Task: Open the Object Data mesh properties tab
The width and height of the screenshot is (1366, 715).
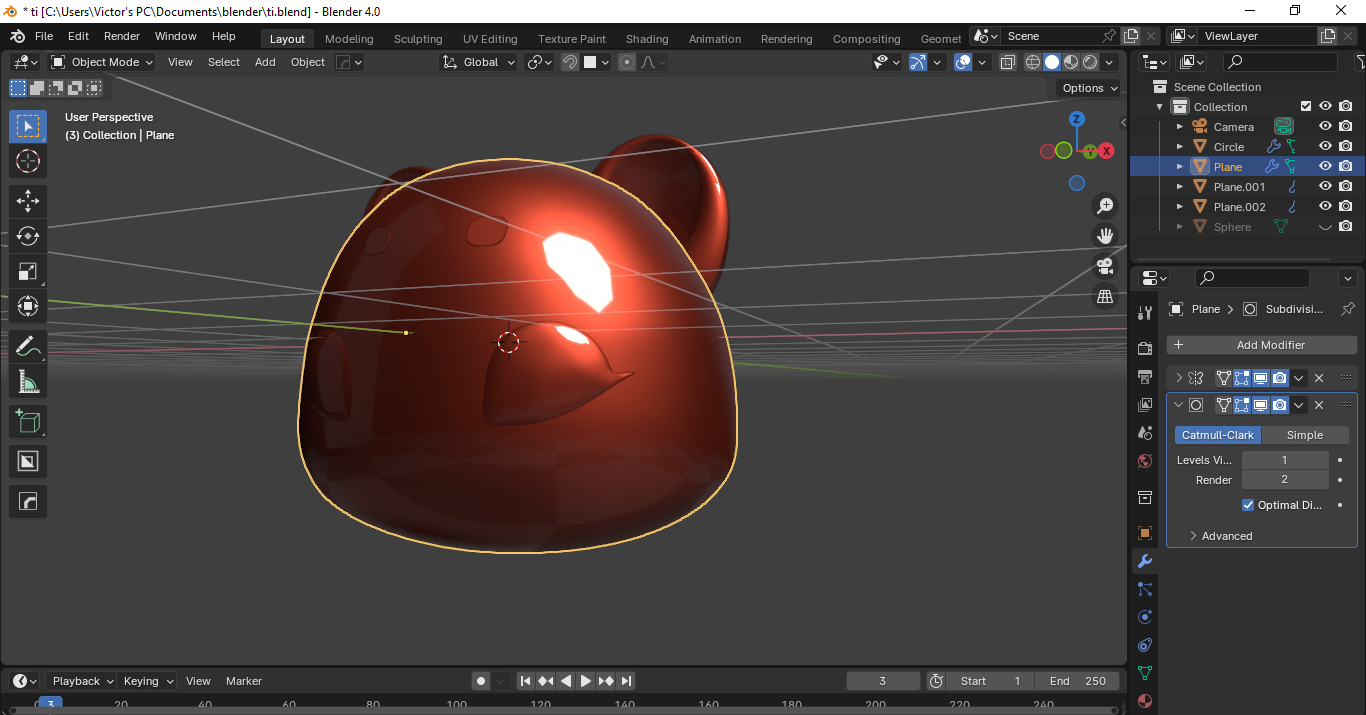Action: (1145, 673)
